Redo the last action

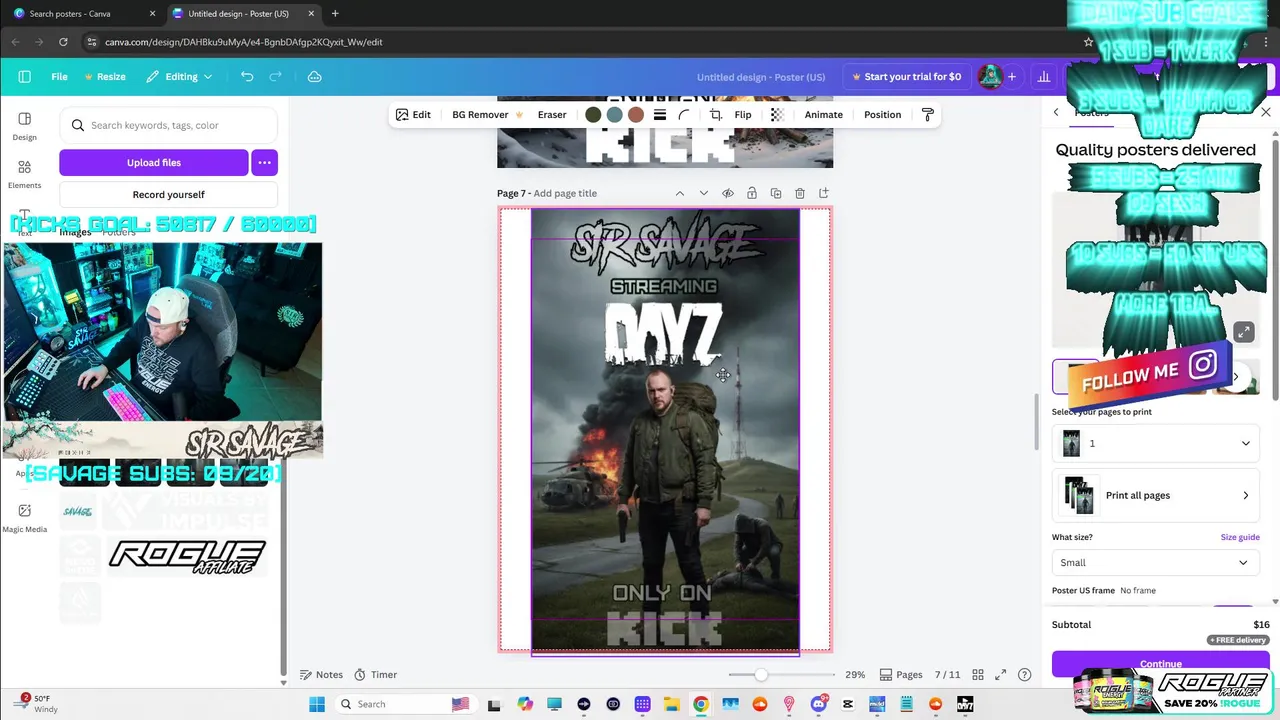(x=275, y=77)
